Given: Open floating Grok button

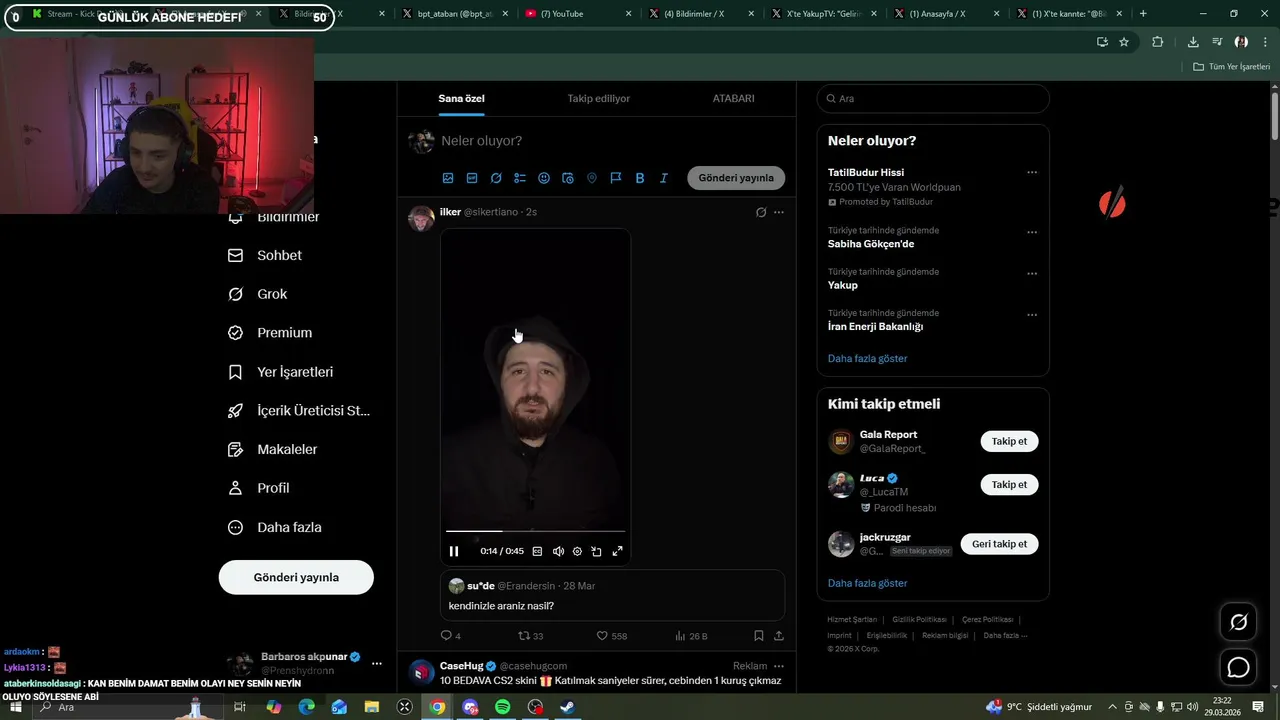Looking at the screenshot, I should (x=1238, y=623).
